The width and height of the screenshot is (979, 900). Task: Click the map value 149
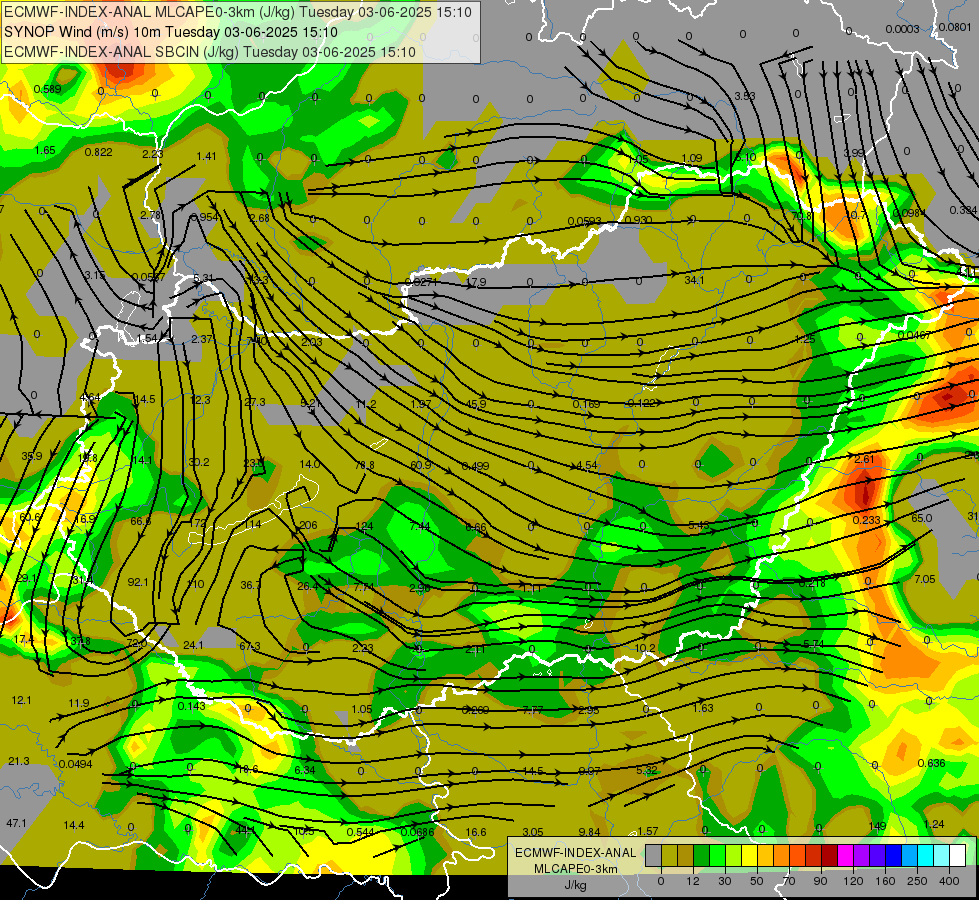[x=877, y=826]
